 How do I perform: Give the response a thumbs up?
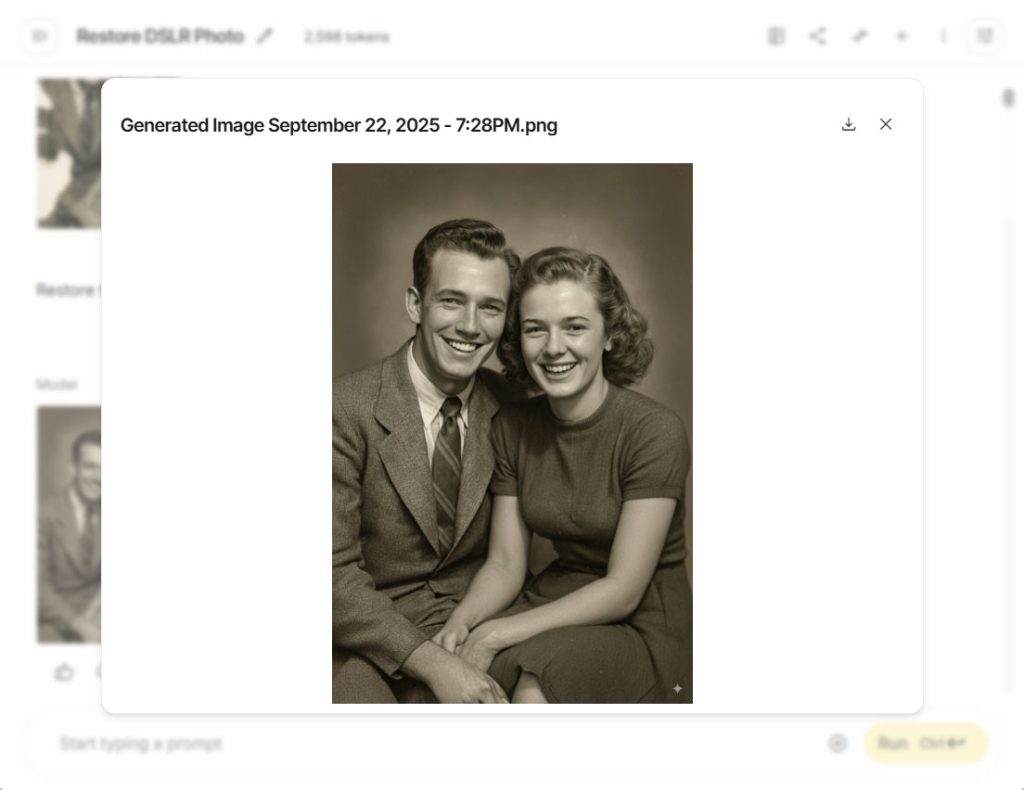[x=64, y=672]
